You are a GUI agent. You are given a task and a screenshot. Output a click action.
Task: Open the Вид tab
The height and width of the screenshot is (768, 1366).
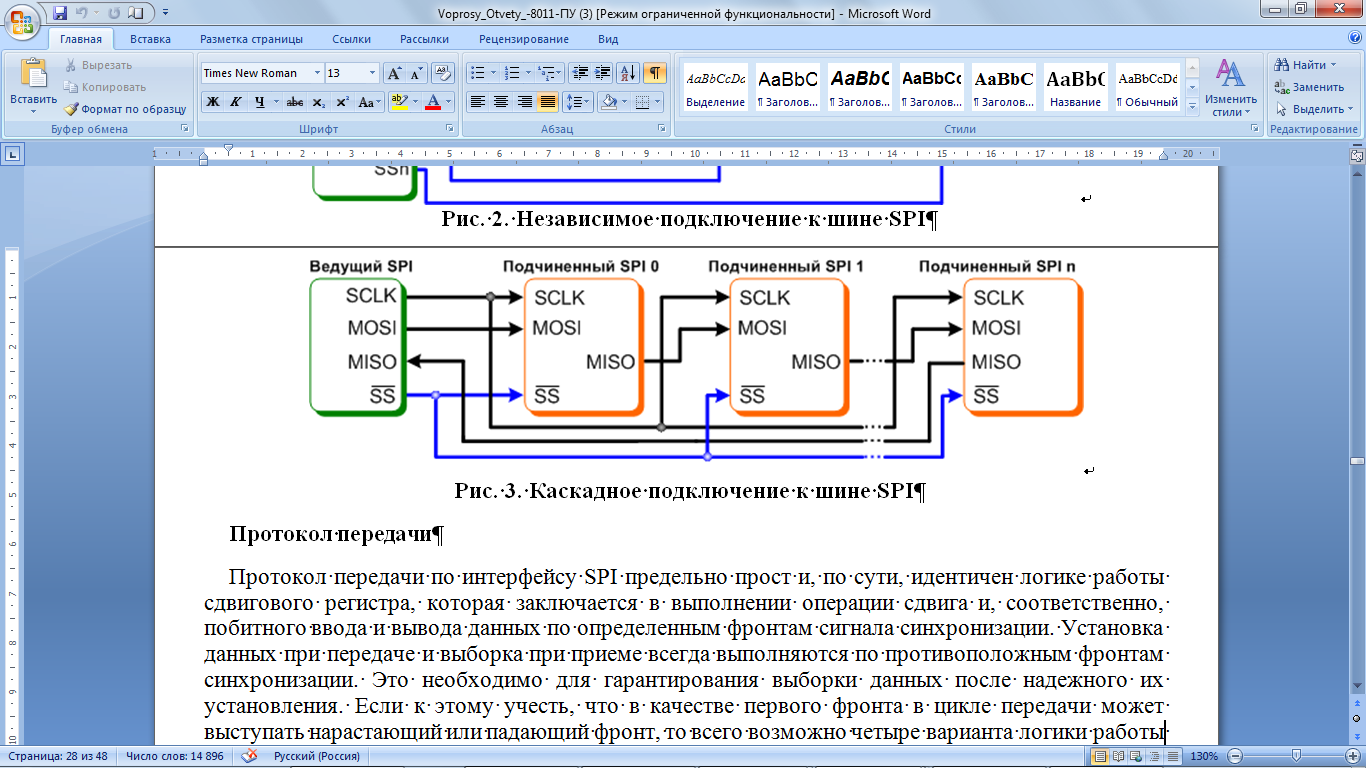608,39
